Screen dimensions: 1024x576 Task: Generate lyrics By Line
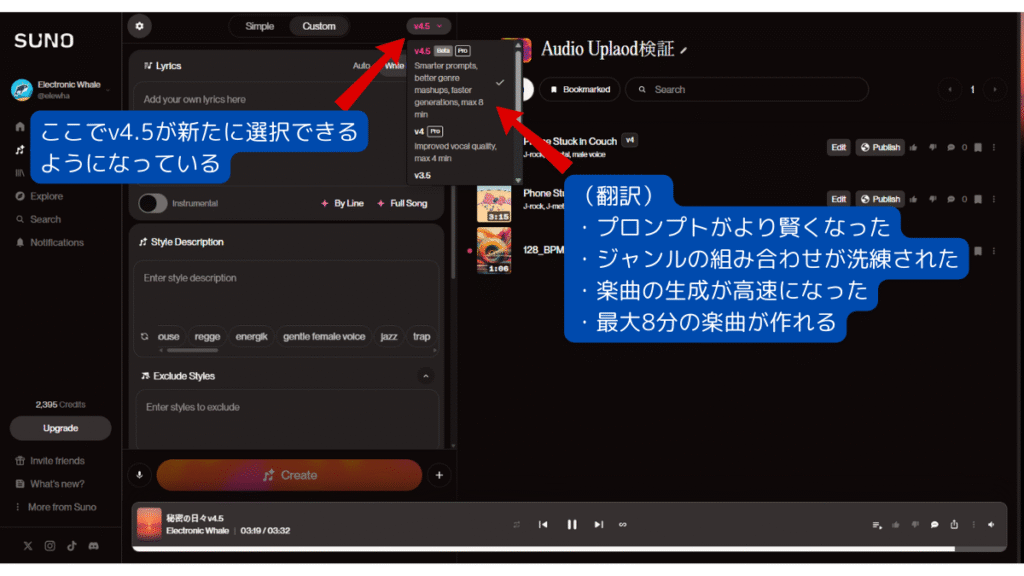(x=342, y=203)
